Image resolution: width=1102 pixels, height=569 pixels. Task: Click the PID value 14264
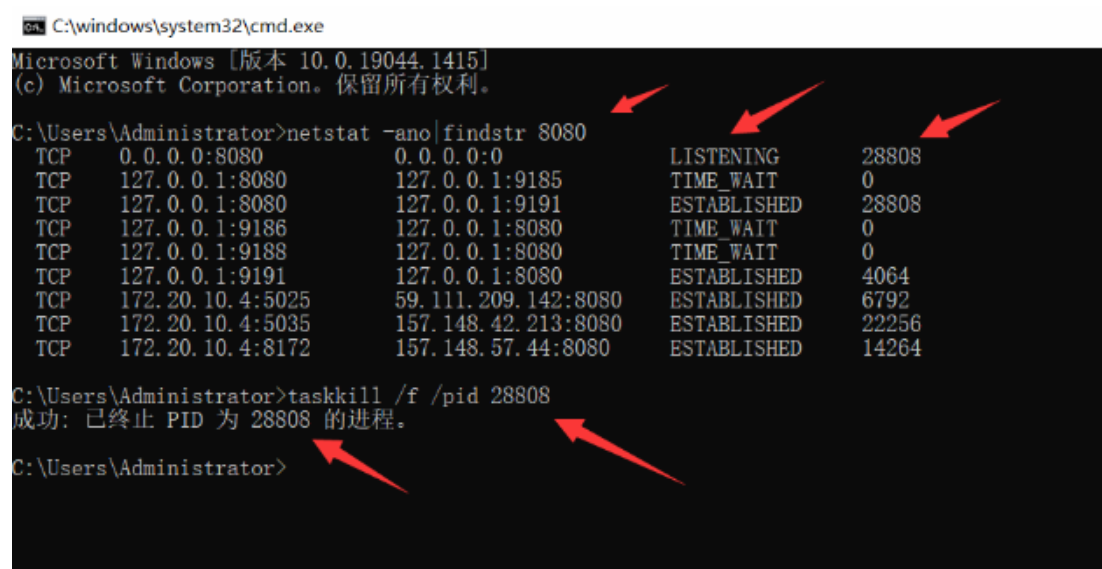[891, 349]
